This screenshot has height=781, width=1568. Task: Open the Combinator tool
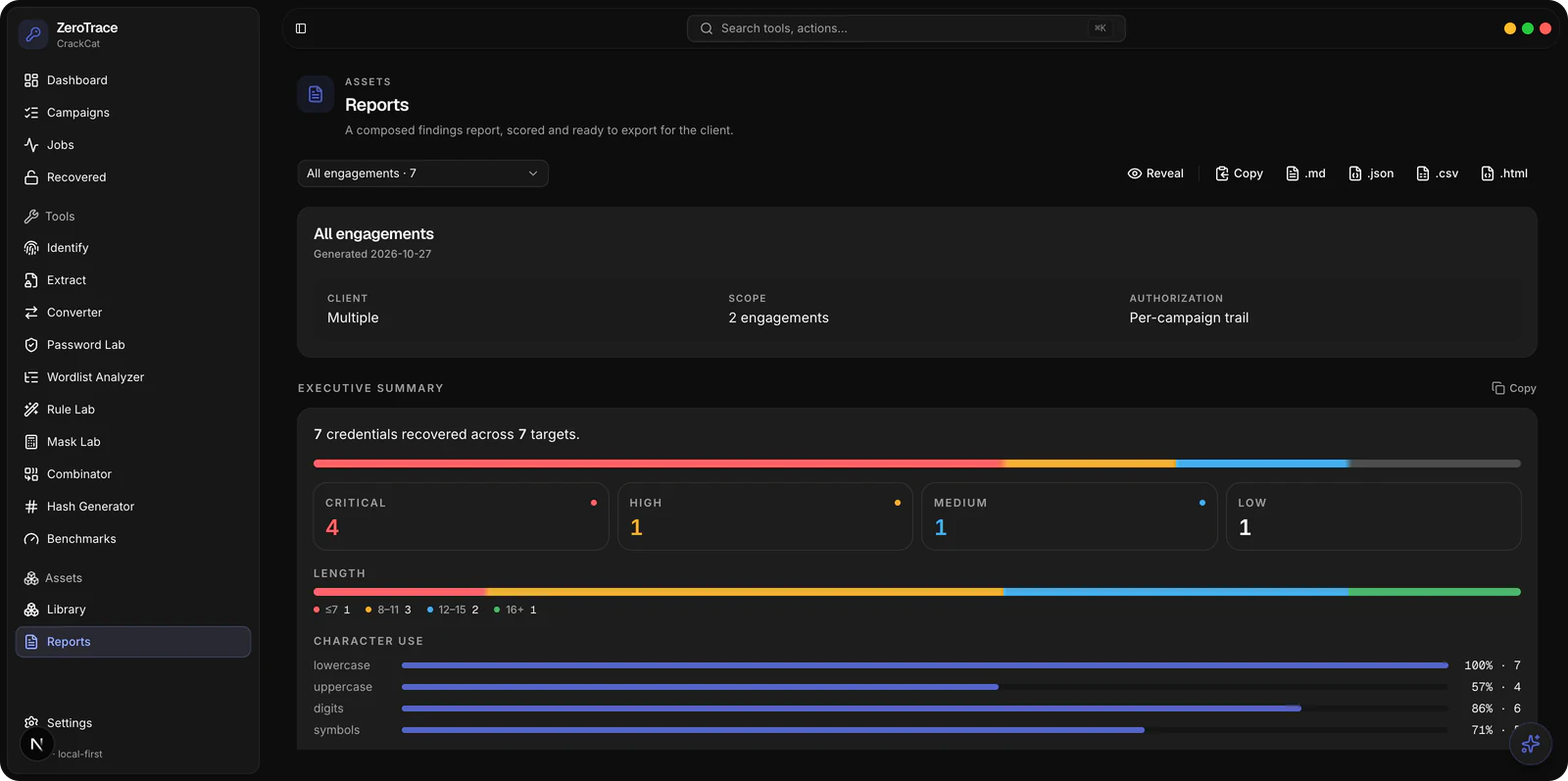[133, 474]
